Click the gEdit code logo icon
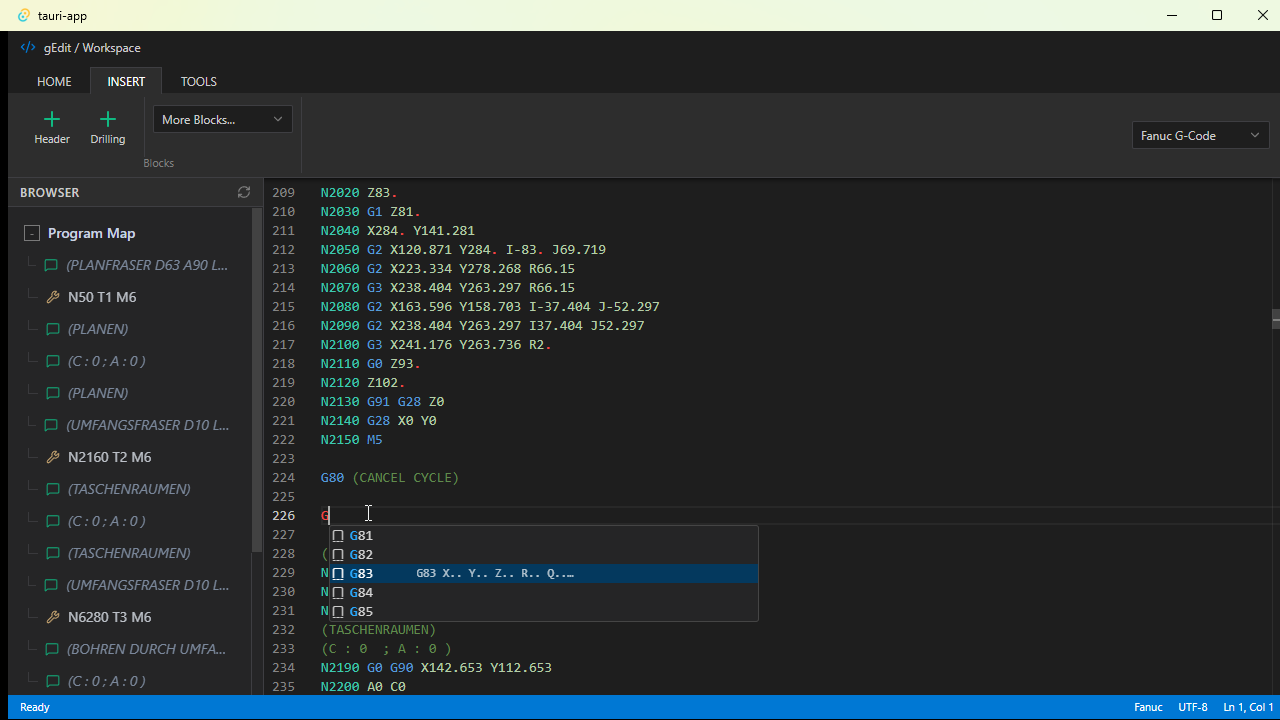The width and height of the screenshot is (1280, 720). pos(28,47)
